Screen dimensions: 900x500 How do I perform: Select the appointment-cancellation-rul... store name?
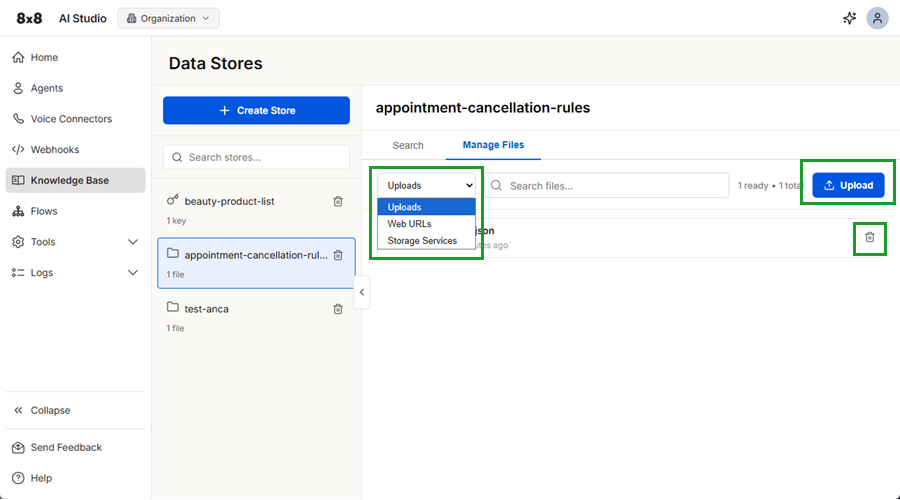(256, 255)
